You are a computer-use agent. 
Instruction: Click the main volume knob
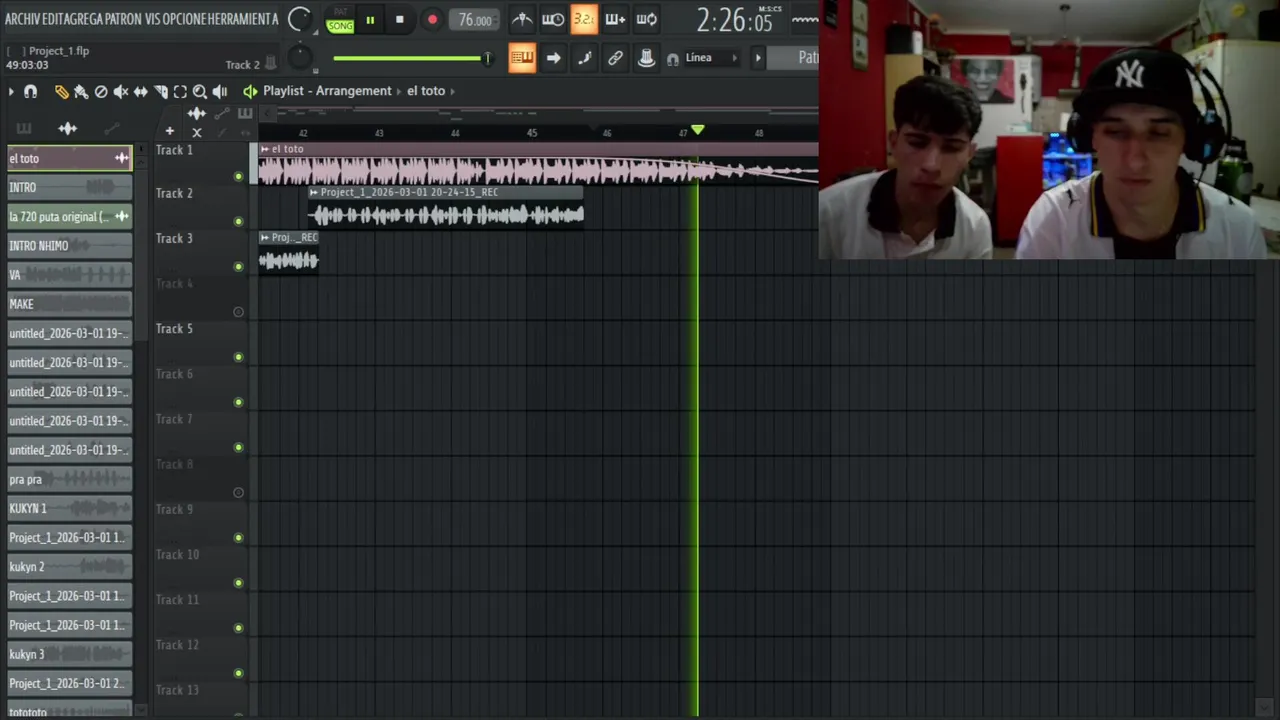[299, 19]
